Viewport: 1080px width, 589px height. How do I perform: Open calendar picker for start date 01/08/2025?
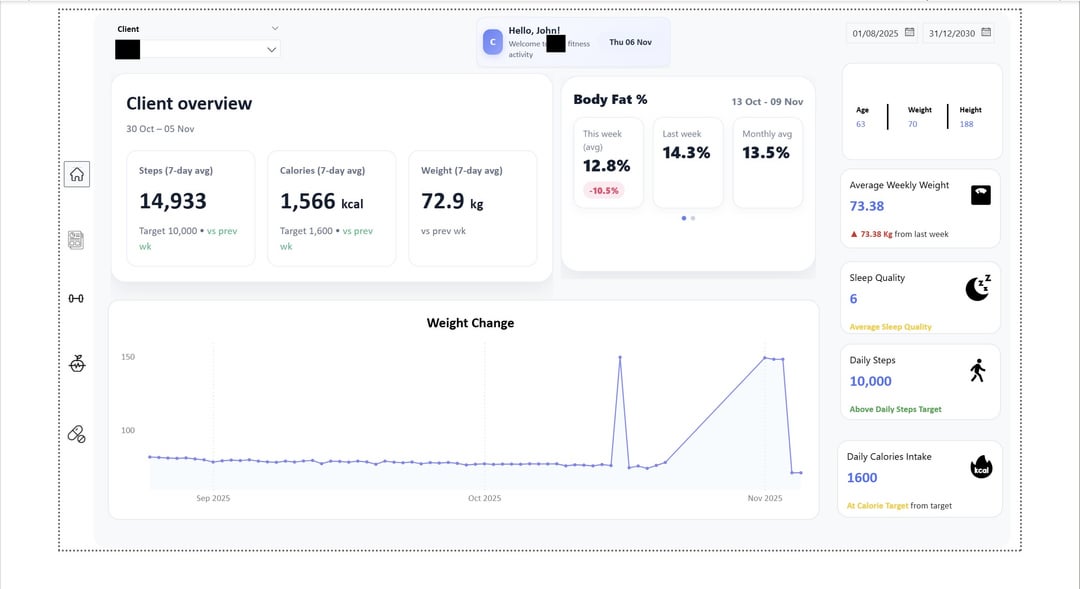point(909,33)
